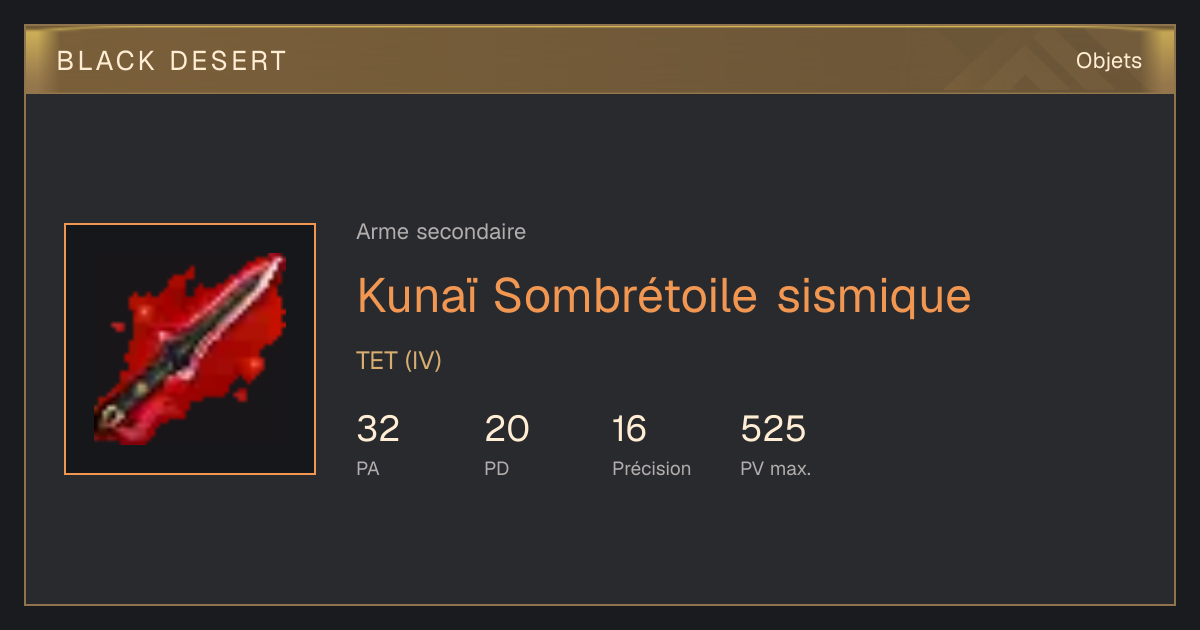The width and height of the screenshot is (1200, 630).
Task: Click the PA value 32
Action: (x=378, y=429)
